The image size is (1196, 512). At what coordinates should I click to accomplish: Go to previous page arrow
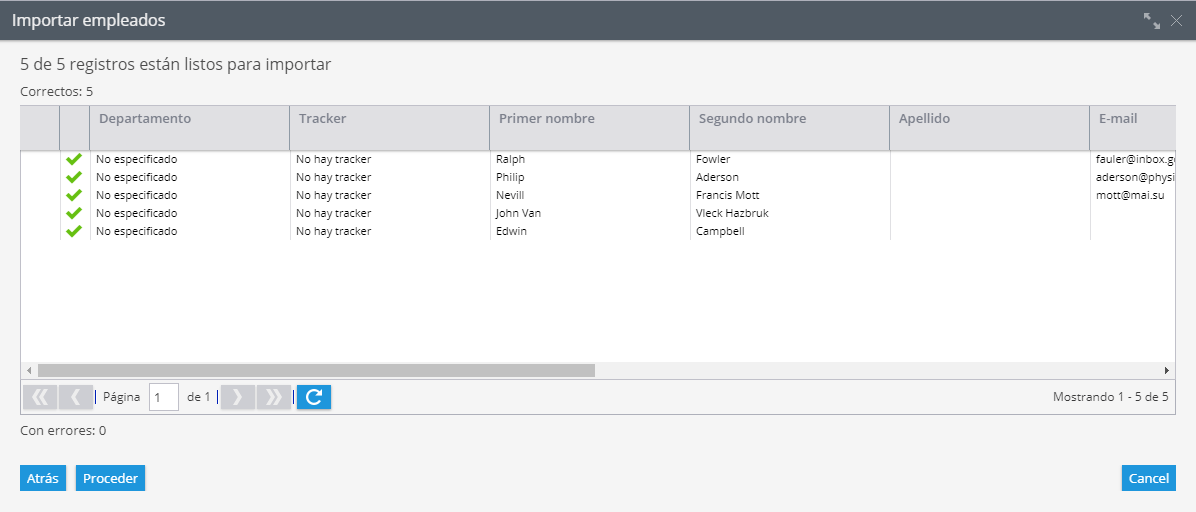tap(76, 397)
